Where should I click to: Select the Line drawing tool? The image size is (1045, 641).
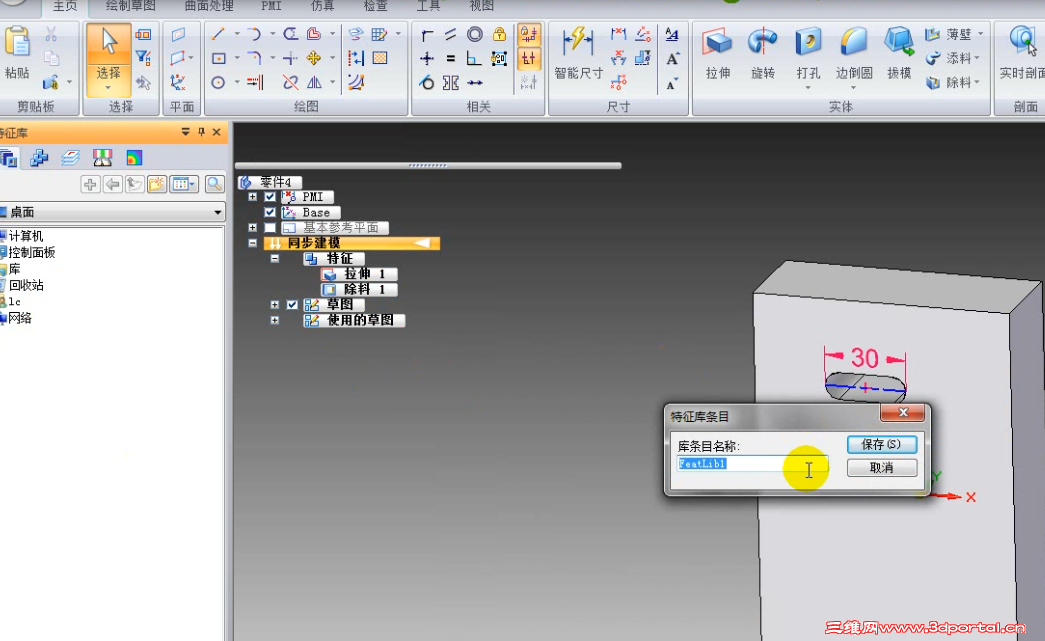[218, 34]
